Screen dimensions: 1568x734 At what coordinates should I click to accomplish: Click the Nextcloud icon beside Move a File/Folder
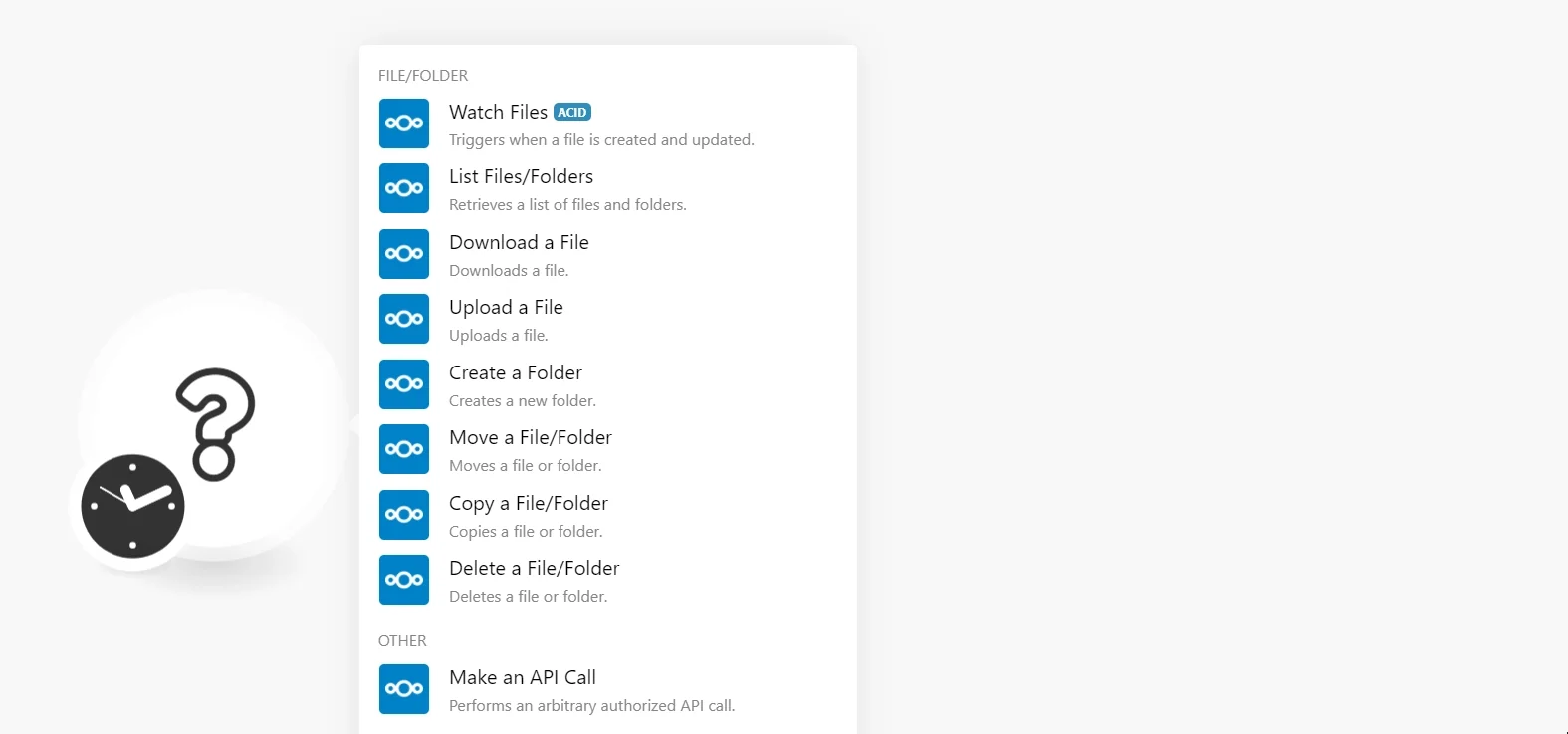pos(404,449)
